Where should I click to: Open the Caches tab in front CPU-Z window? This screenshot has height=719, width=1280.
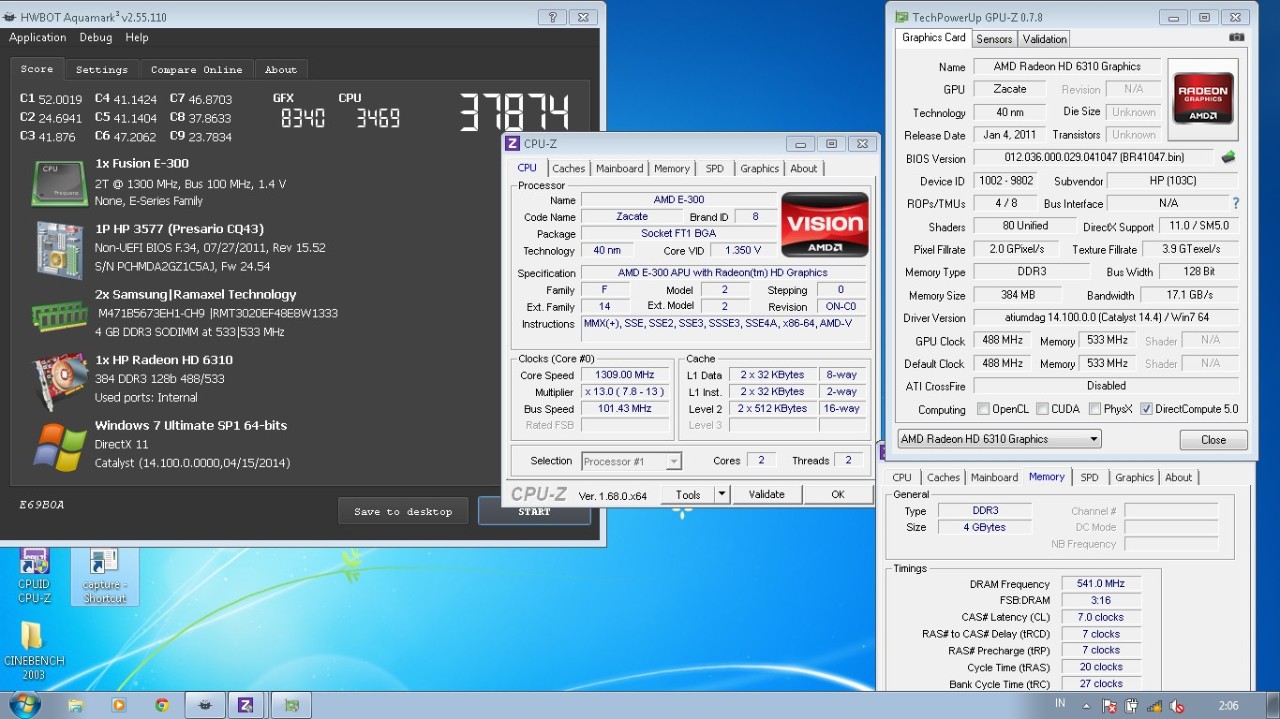pos(569,168)
